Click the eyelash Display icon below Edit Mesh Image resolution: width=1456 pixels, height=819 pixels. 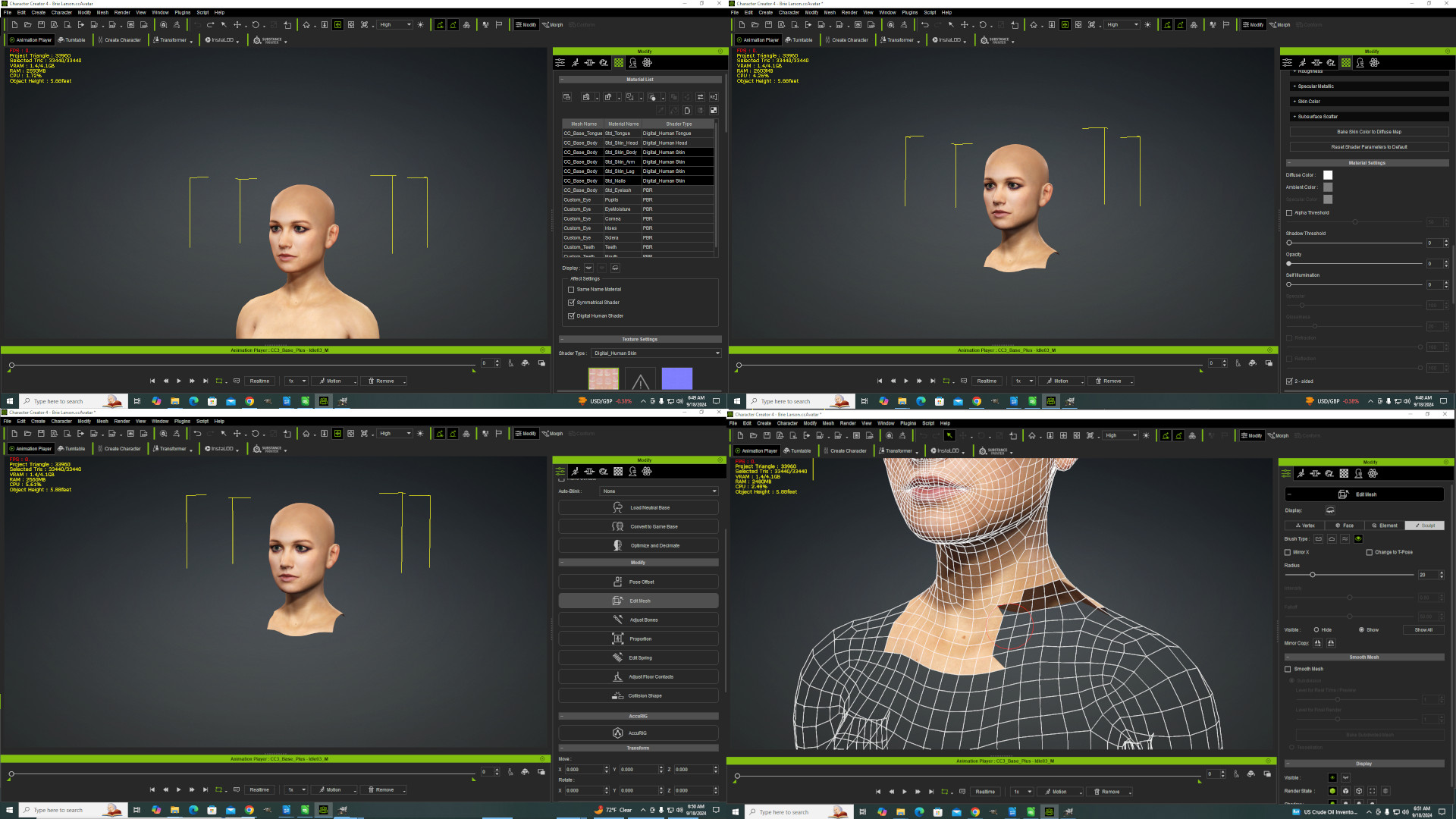point(1330,510)
